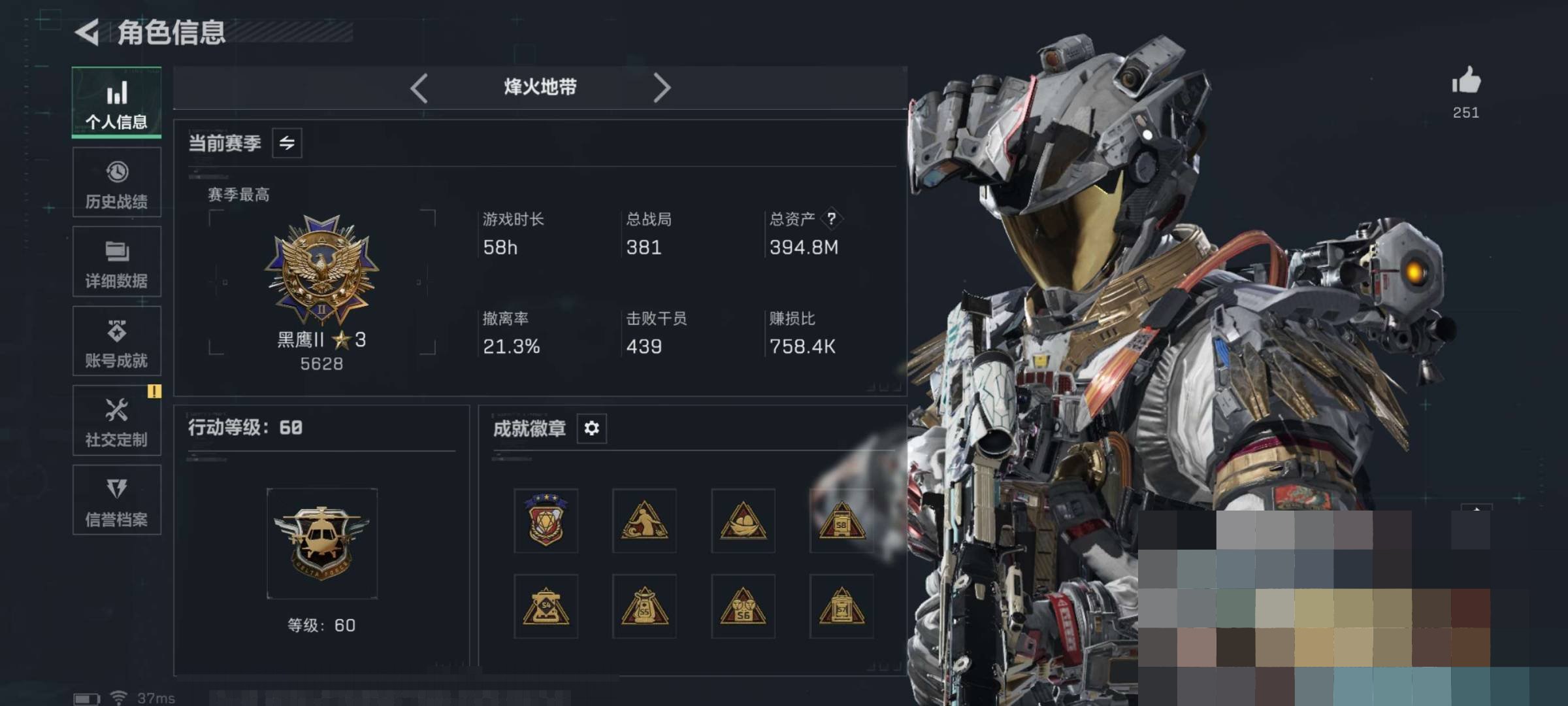Open the 个人信息 sidebar tab

[x=116, y=103]
